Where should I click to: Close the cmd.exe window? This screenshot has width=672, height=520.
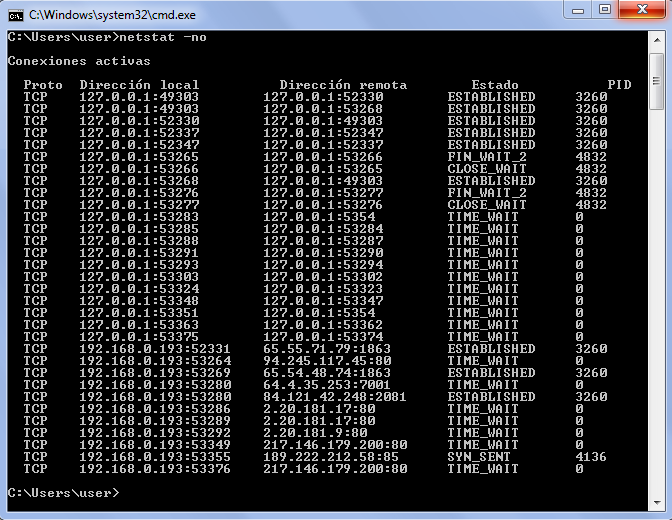tap(642, 10)
